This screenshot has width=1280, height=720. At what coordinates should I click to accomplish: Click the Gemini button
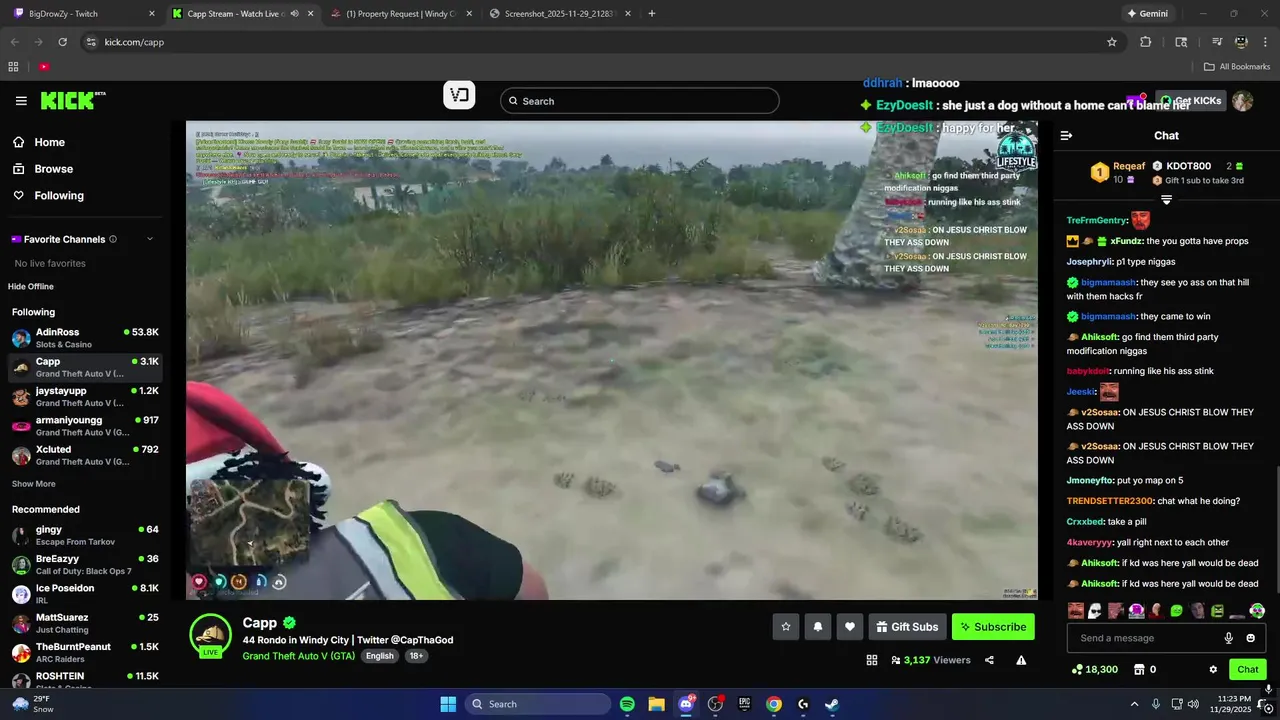pos(1147,13)
